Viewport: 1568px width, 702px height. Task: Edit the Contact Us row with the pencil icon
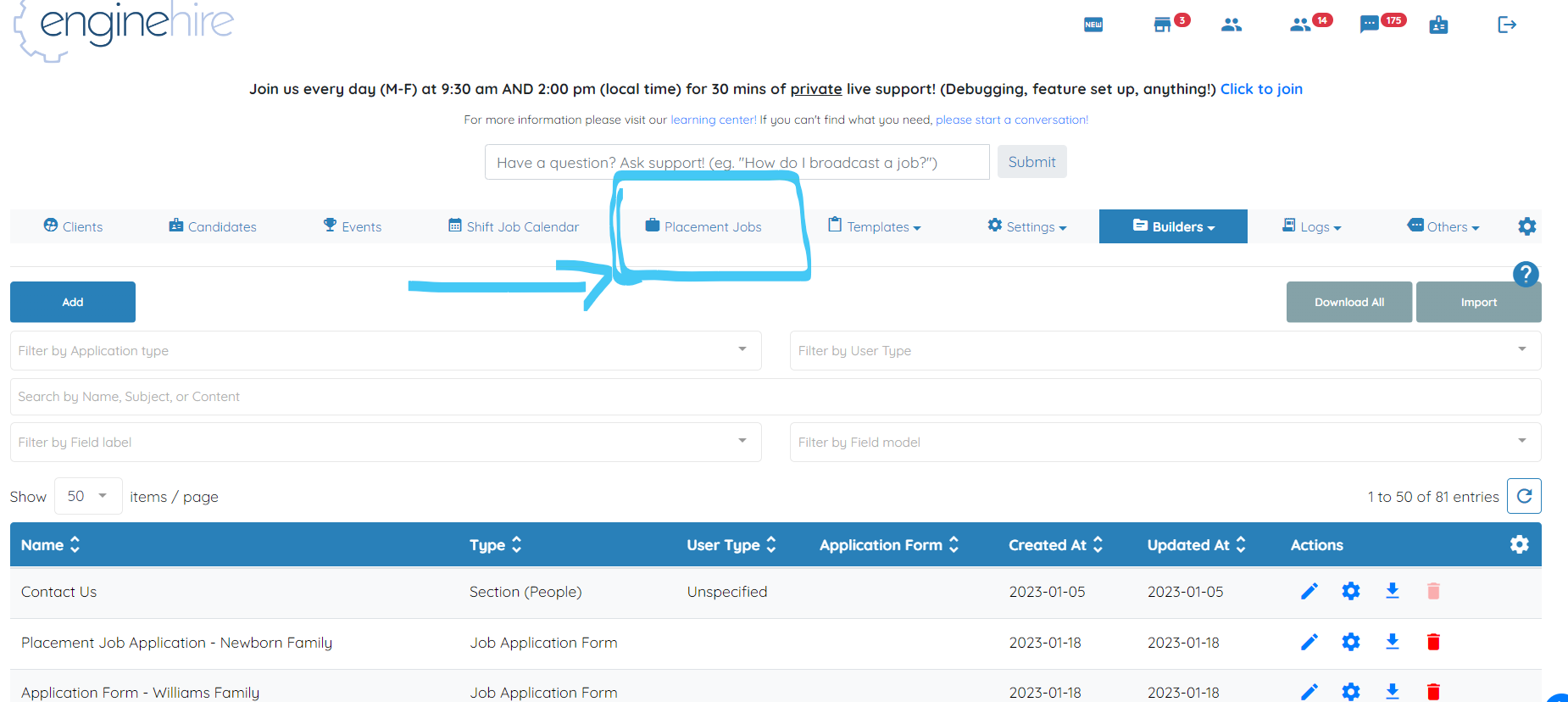click(x=1309, y=591)
